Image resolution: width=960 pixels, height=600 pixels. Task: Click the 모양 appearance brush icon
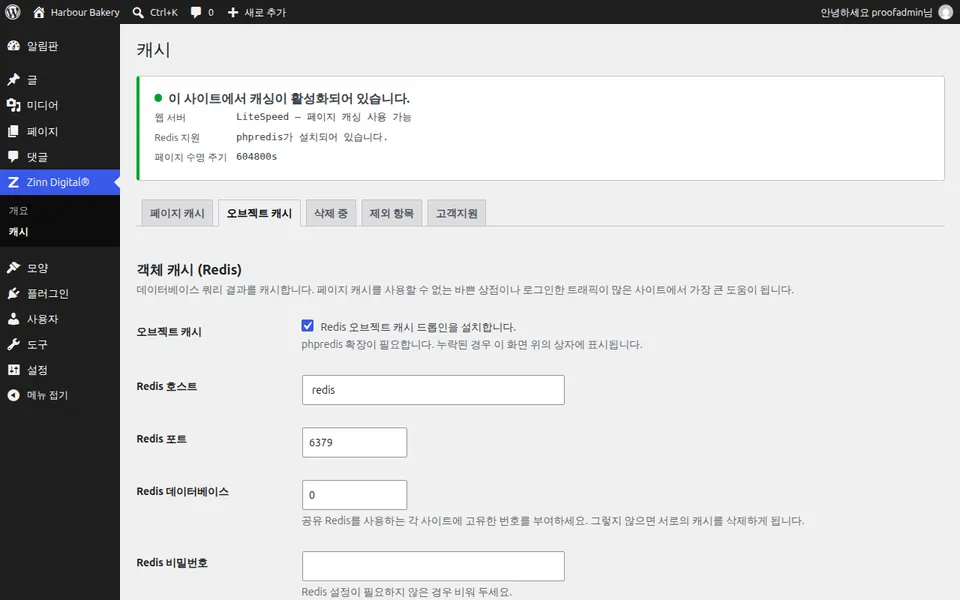(x=13, y=268)
